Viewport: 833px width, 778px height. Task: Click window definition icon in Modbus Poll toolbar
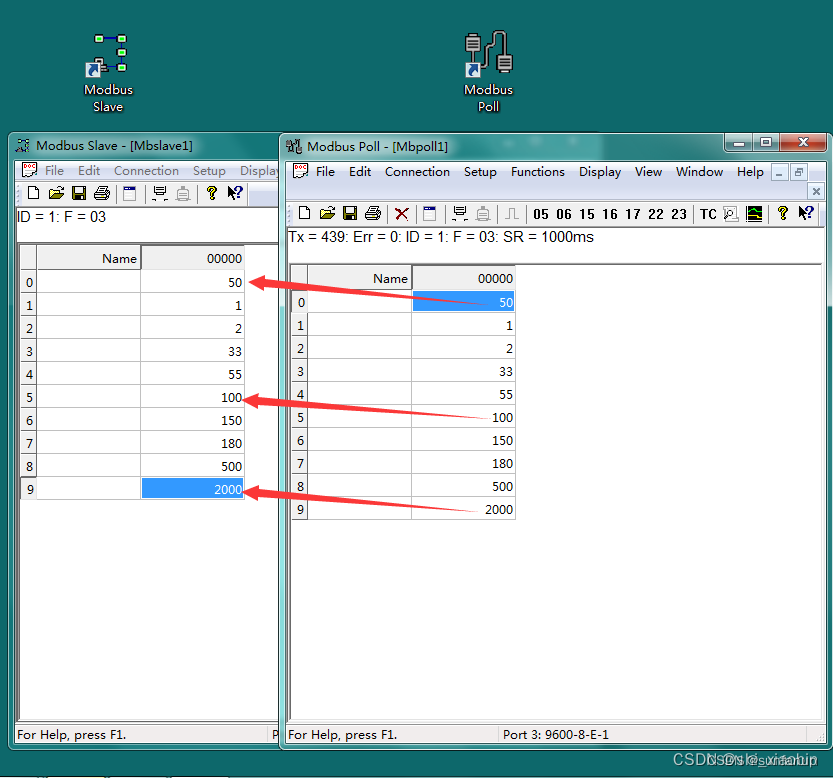pyautogui.click(x=429, y=213)
